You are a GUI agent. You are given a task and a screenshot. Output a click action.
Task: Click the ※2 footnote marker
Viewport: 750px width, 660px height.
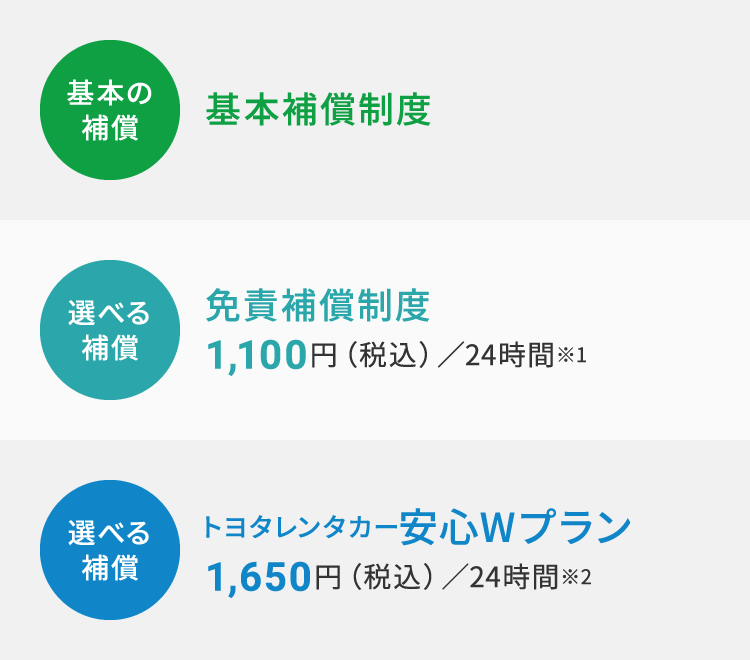[x=577, y=577]
